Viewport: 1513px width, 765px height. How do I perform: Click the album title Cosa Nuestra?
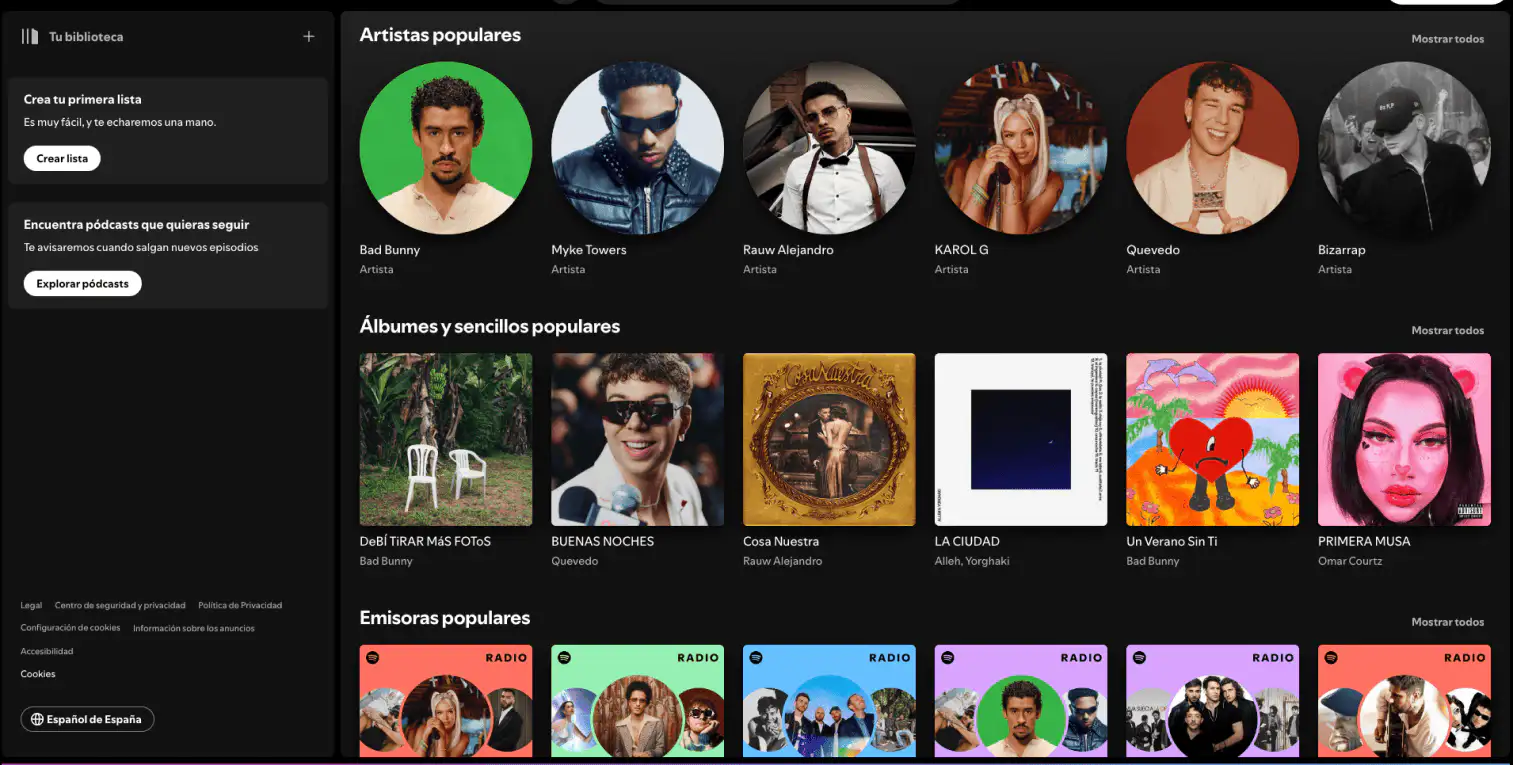click(781, 541)
